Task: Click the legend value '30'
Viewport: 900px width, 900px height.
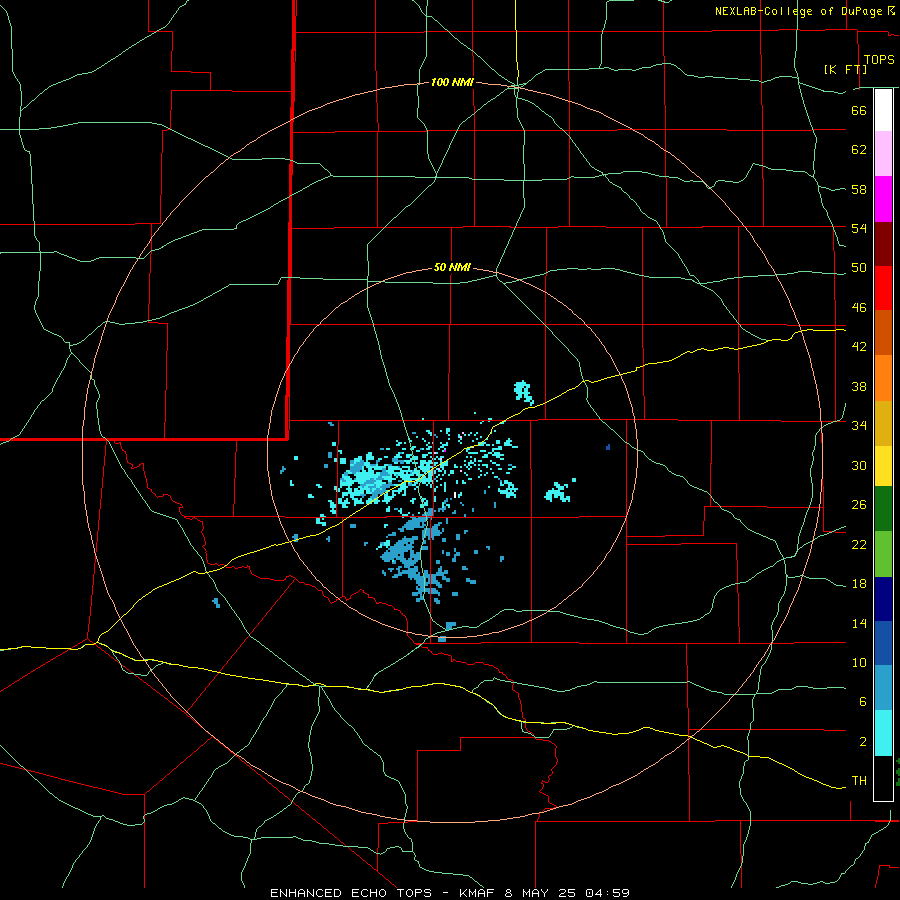Action: tap(859, 465)
